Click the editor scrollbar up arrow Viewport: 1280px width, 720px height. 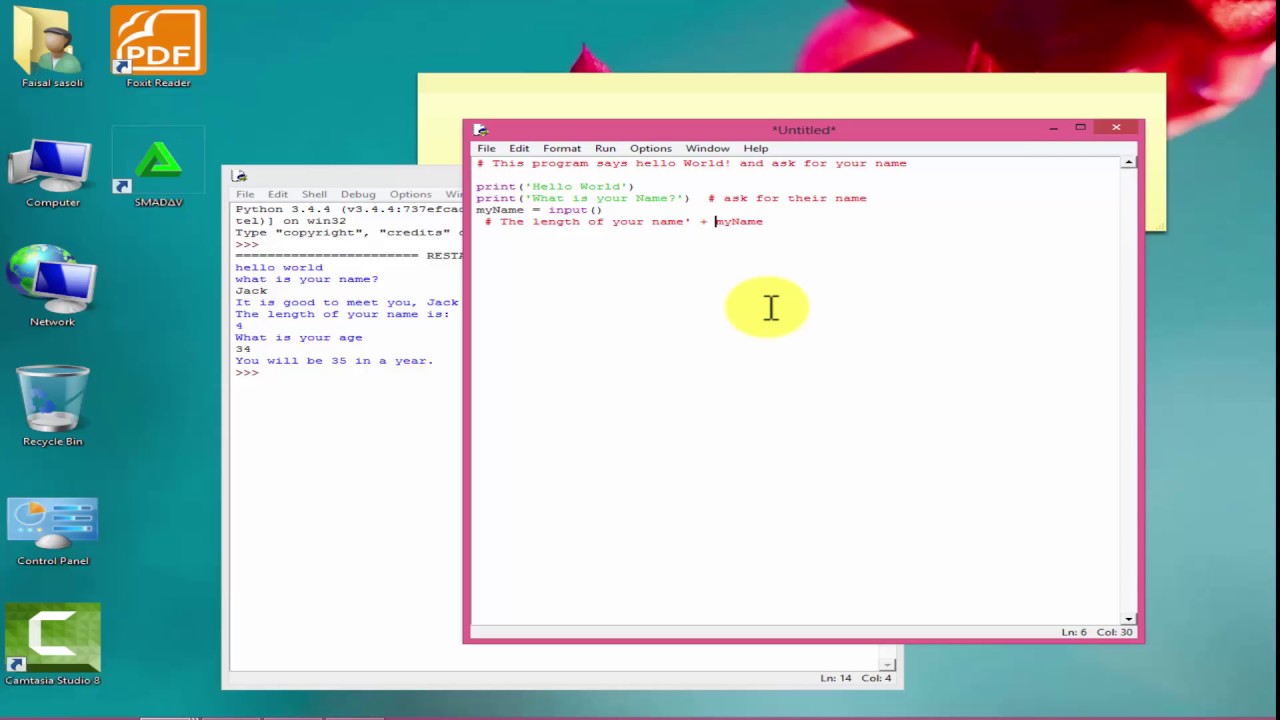tap(1129, 163)
